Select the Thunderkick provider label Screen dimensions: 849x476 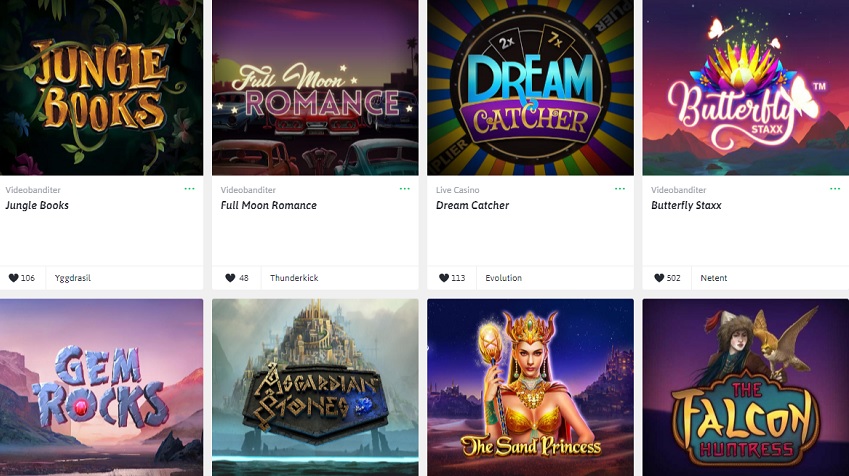click(x=294, y=278)
